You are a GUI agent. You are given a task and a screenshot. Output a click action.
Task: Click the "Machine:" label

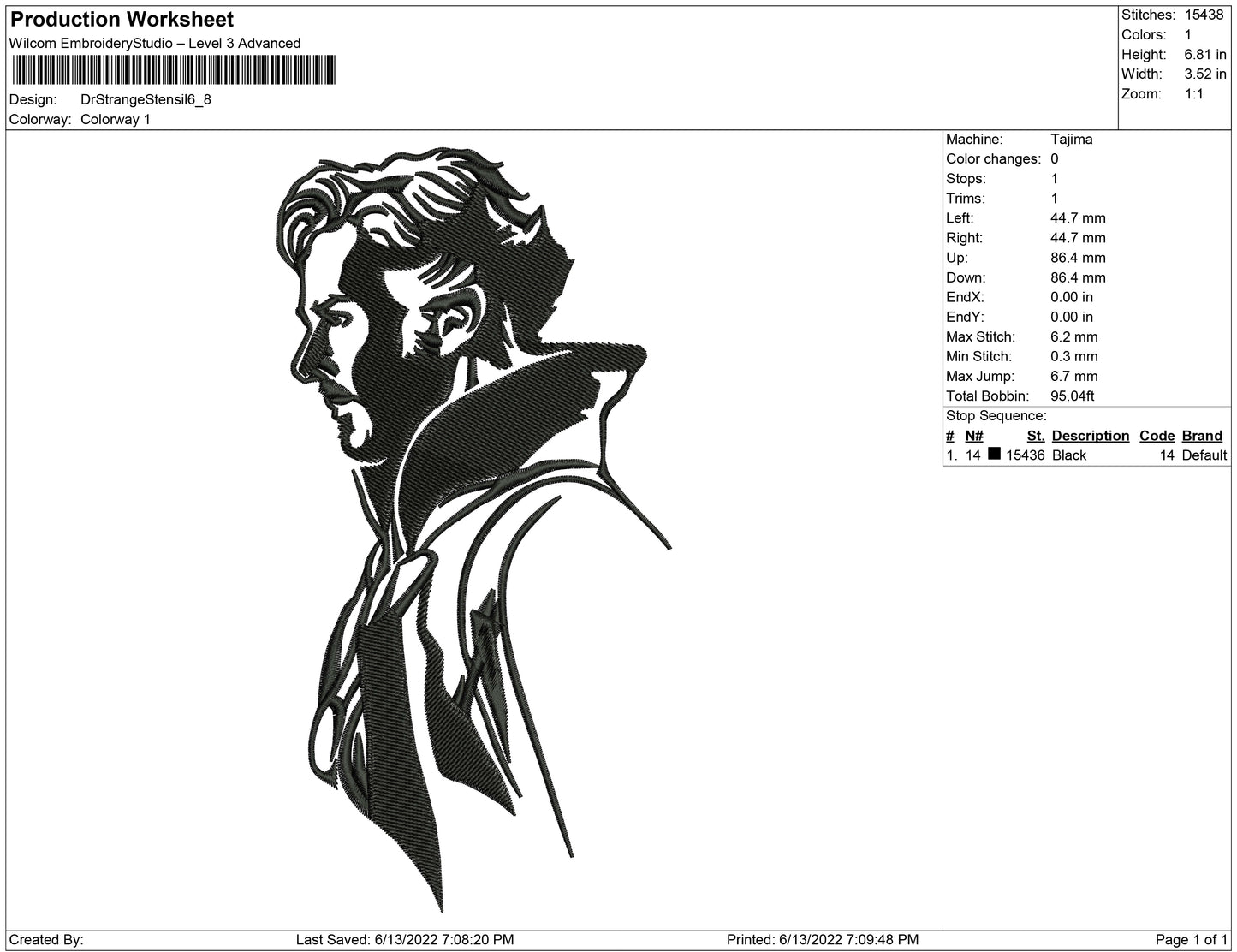[974, 140]
